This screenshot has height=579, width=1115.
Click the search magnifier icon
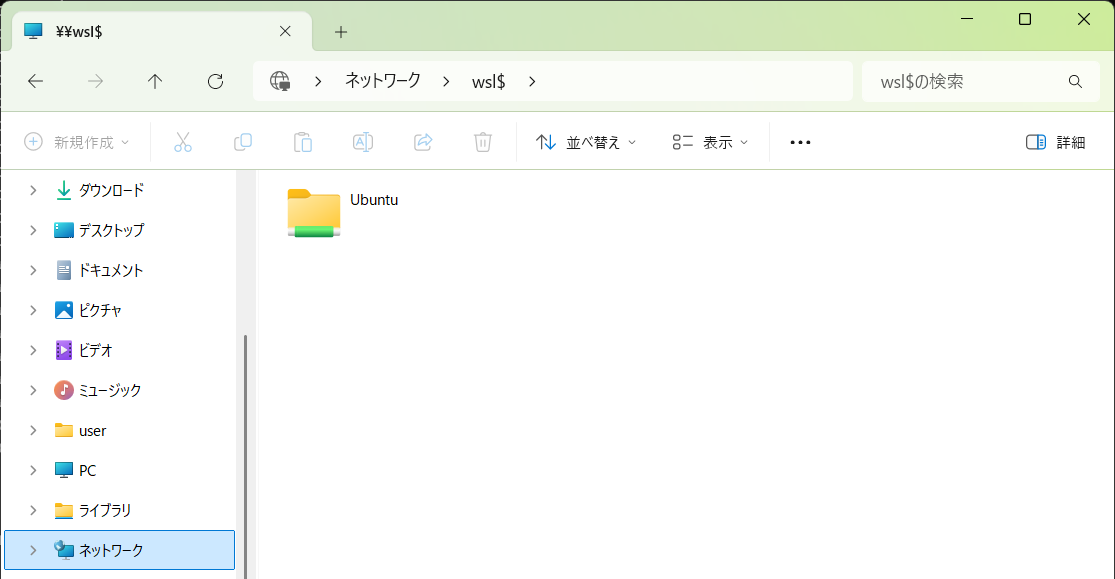point(1075,82)
